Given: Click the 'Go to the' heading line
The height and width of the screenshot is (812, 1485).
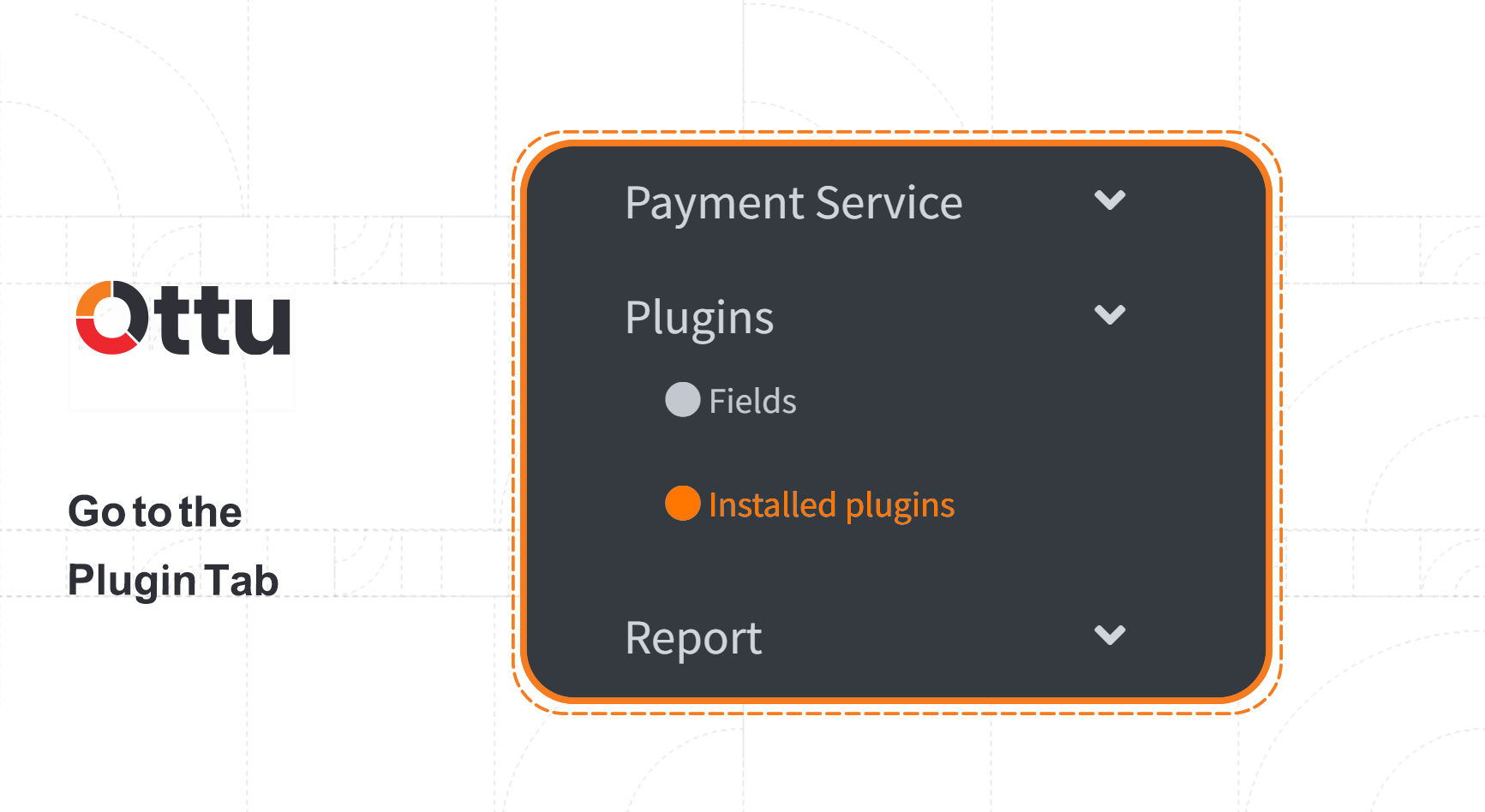Looking at the screenshot, I should tap(155, 511).
